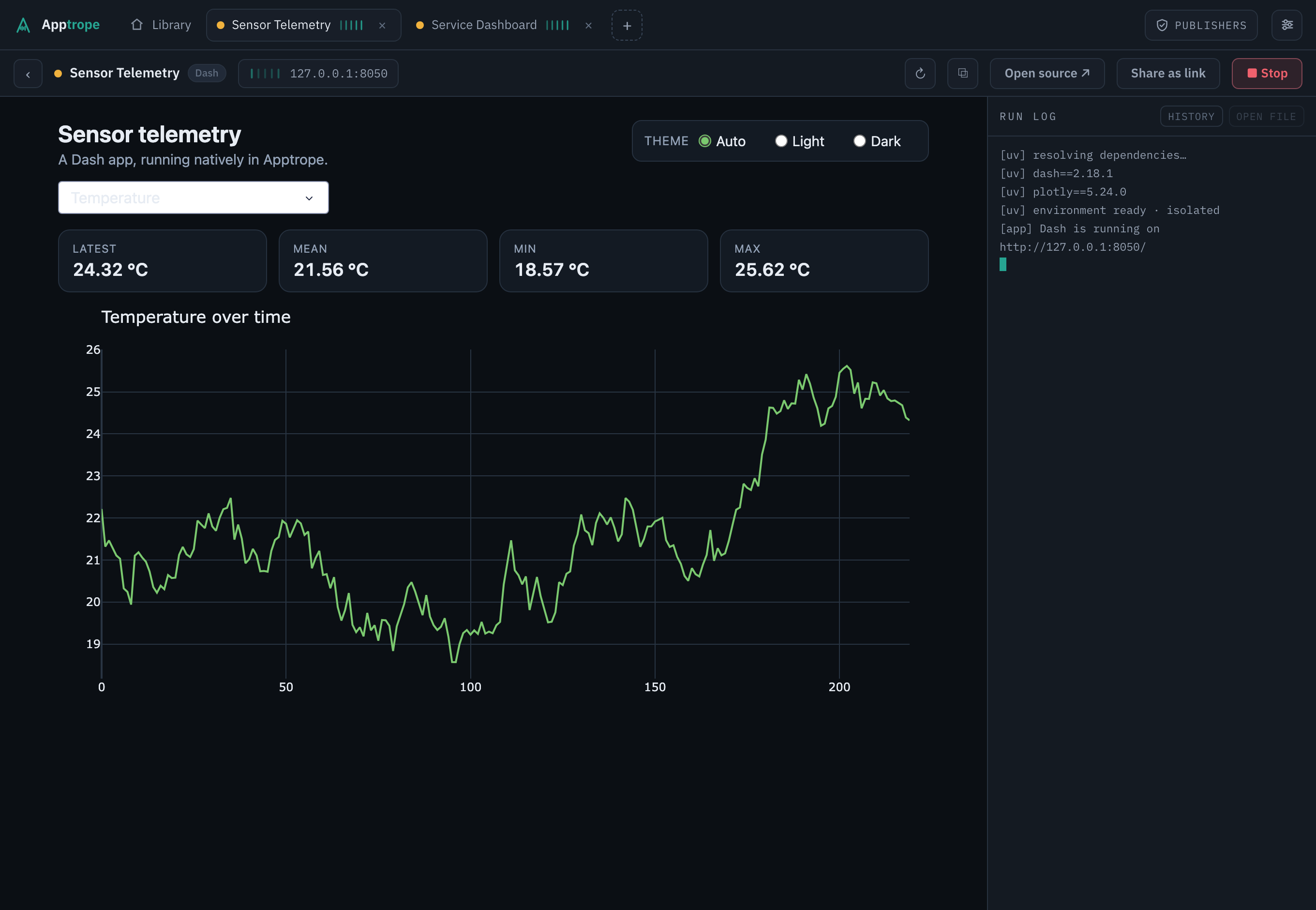Select the Dark theme radio
The image size is (1316, 910).
tap(859, 141)
